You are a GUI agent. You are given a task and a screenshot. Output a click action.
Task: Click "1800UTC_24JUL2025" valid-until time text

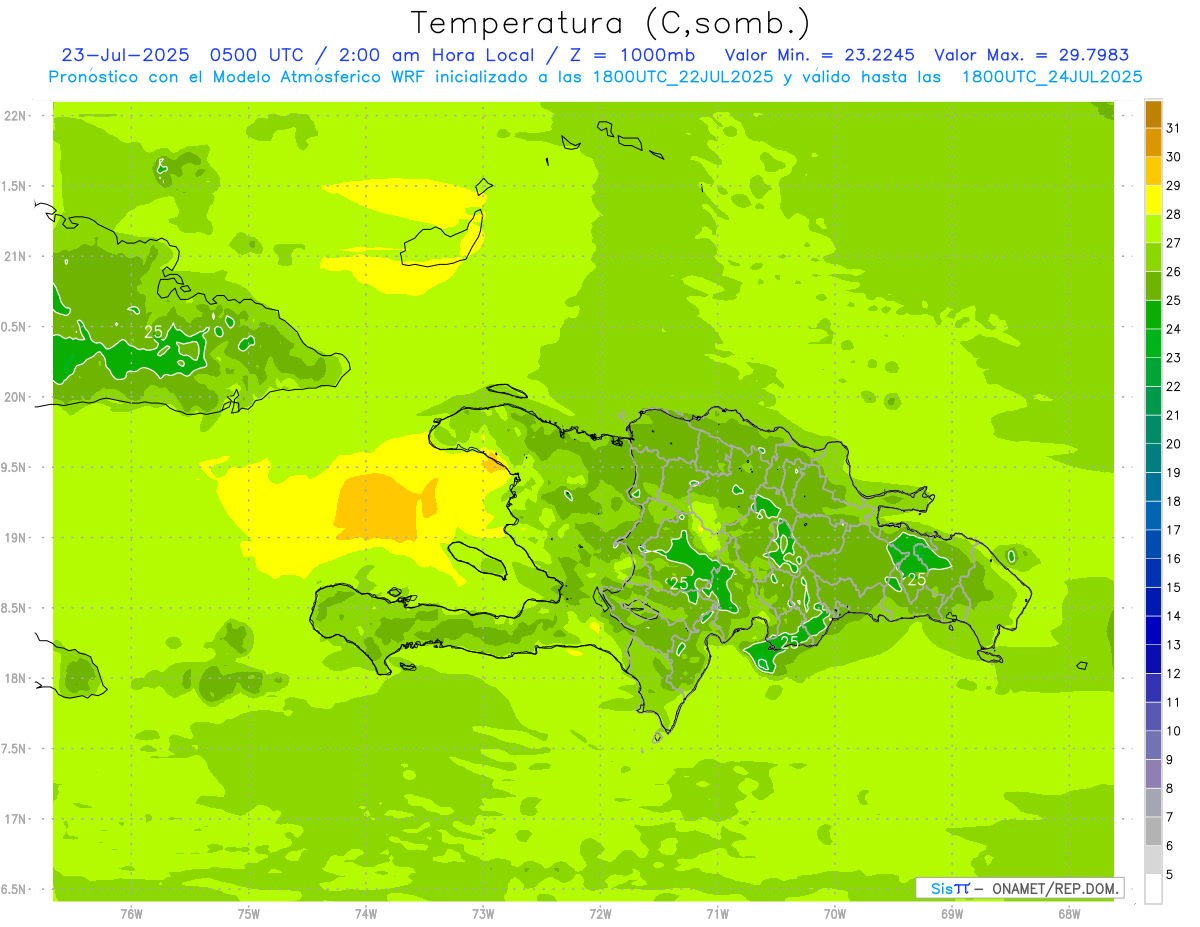click(x=1052, y=77)
